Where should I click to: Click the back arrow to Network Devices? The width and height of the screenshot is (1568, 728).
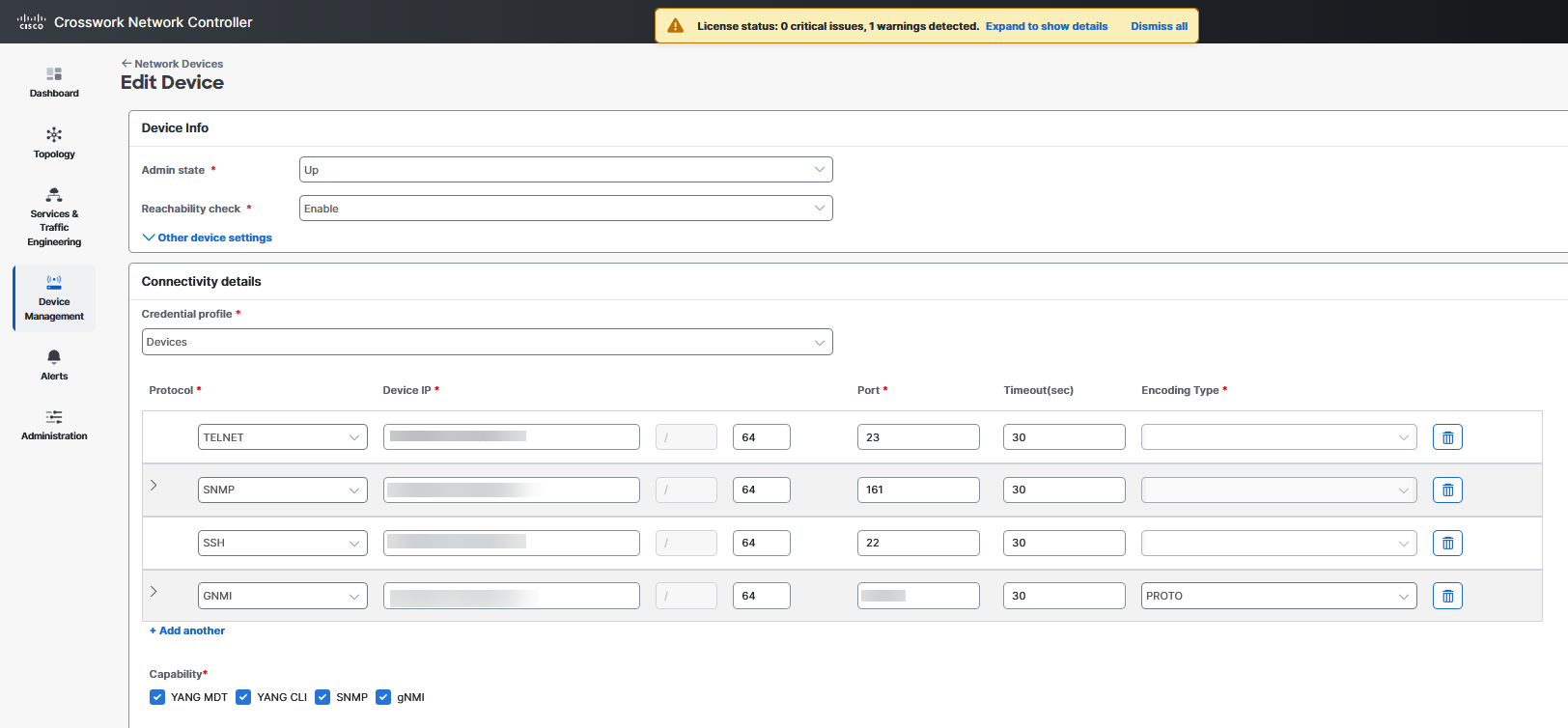point(126,64)
